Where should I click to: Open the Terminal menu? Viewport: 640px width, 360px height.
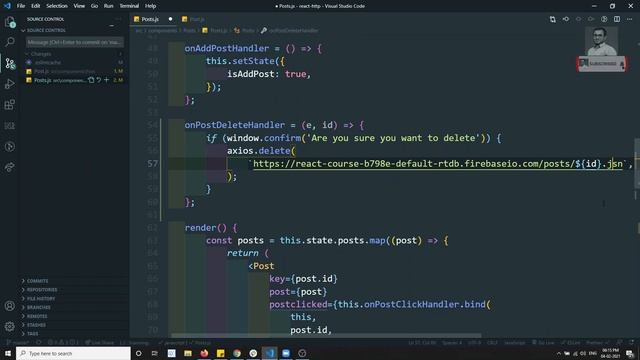click(129, 6)
